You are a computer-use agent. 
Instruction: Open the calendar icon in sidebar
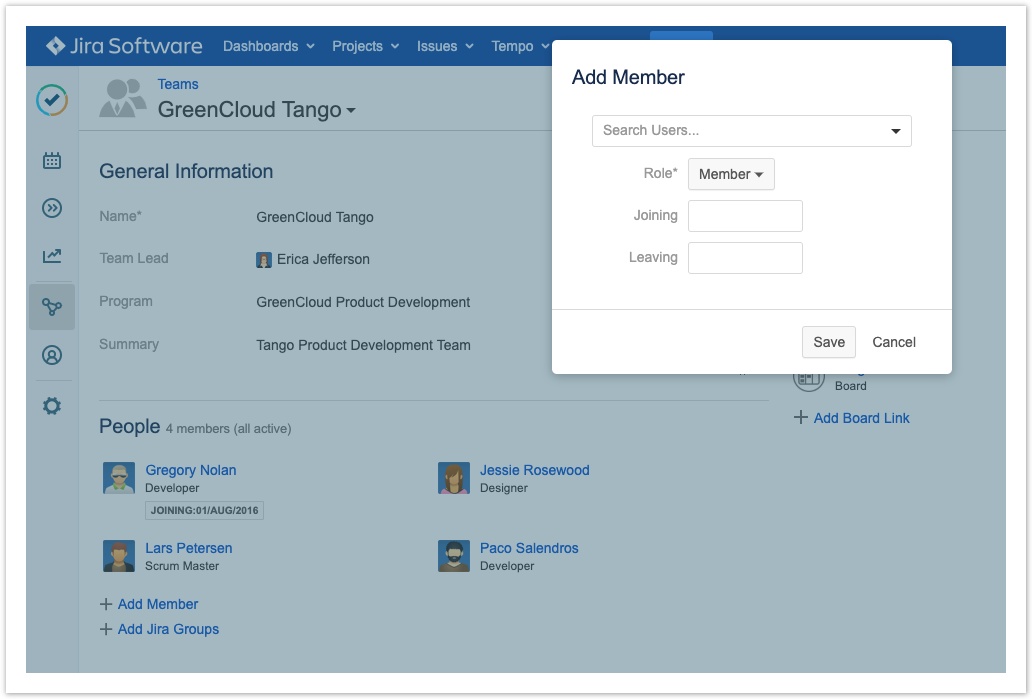click(x=52, y=160)
